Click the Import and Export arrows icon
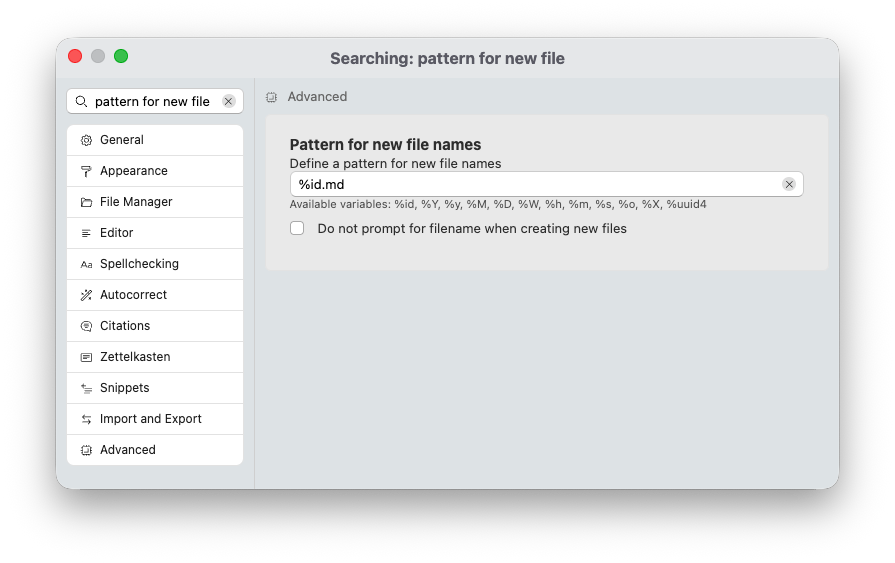The height and width of the screenshot is (563, 895). [86, 419]
